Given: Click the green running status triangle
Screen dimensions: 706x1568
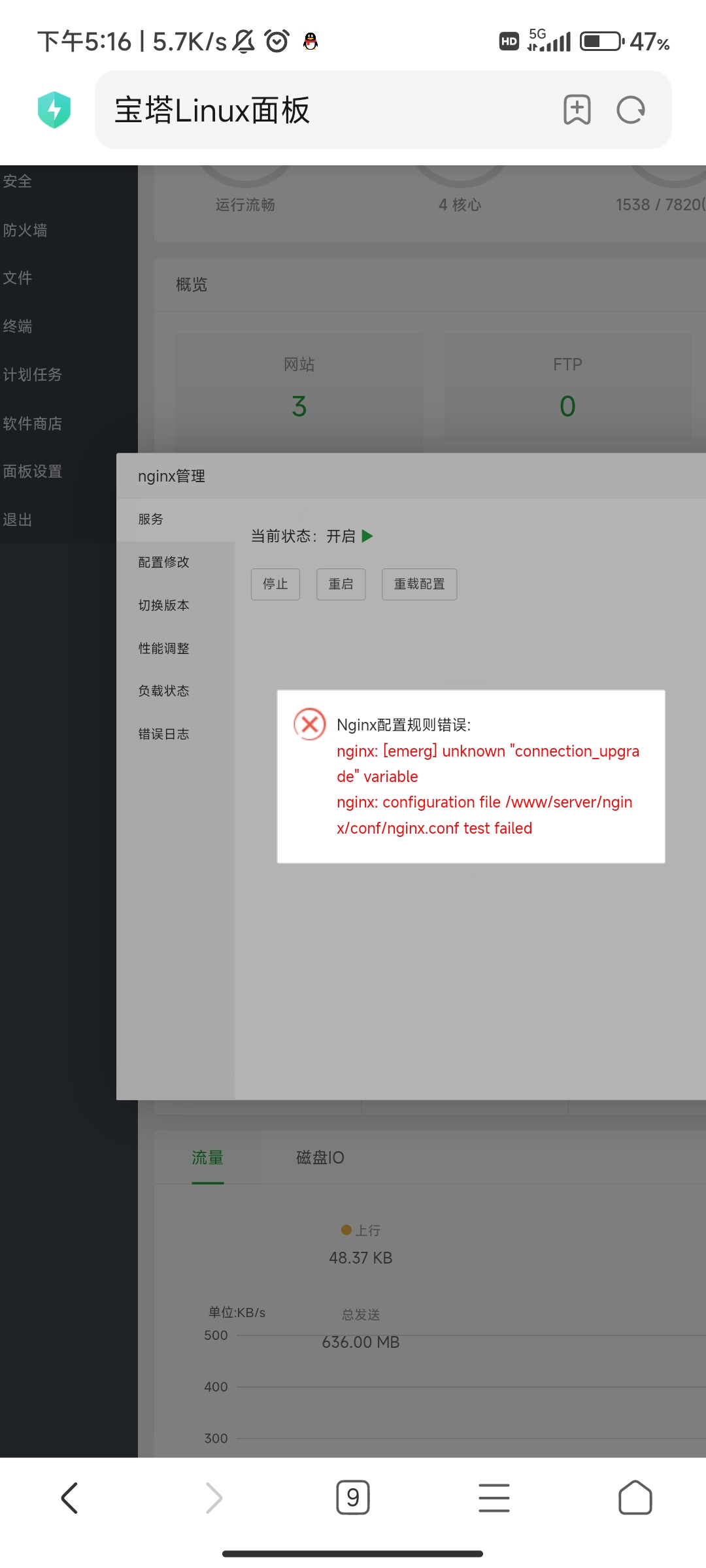Looking at the screenshot, I should (x=367, y=536).
